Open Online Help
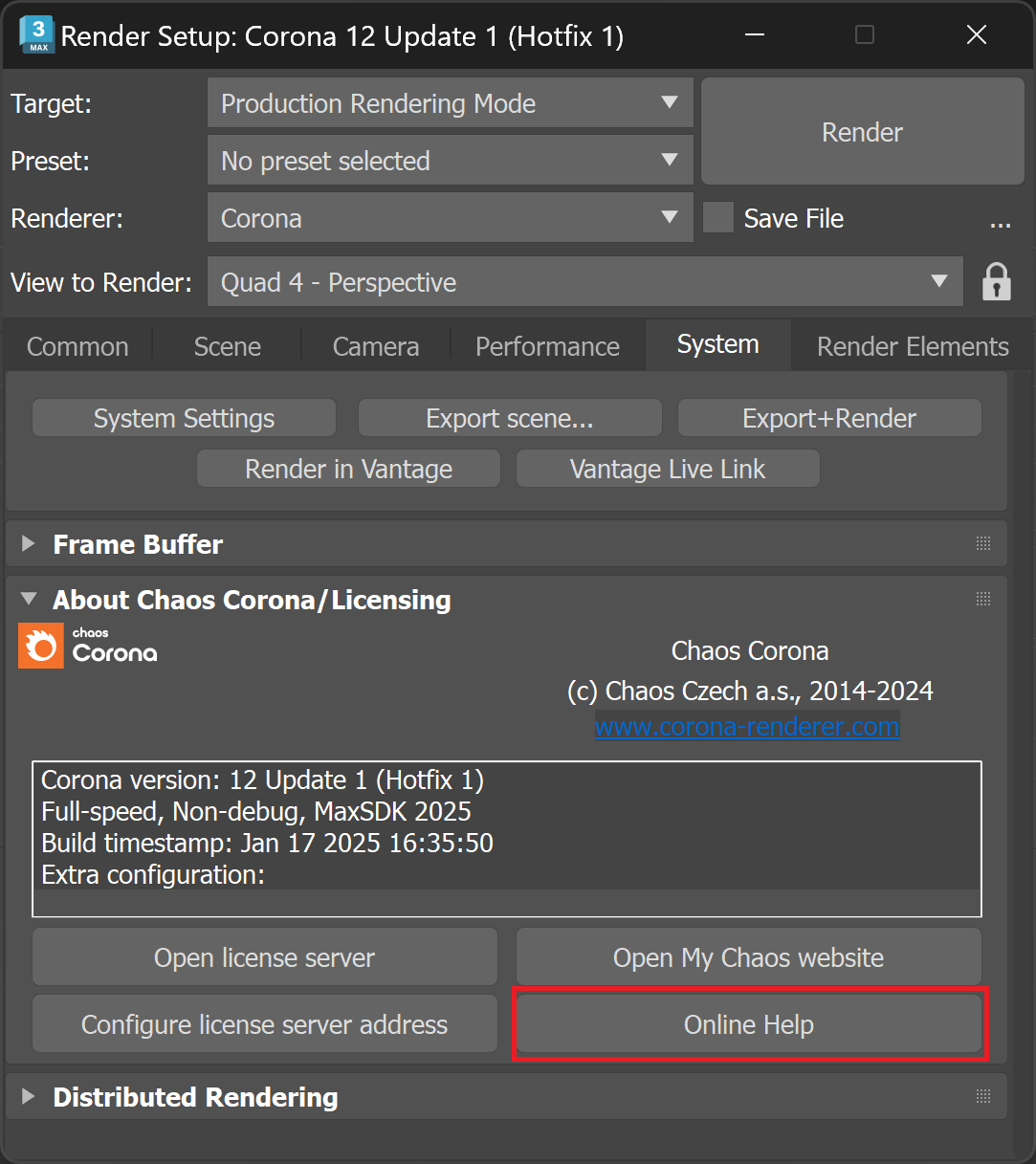 [x=749, y=1024]
